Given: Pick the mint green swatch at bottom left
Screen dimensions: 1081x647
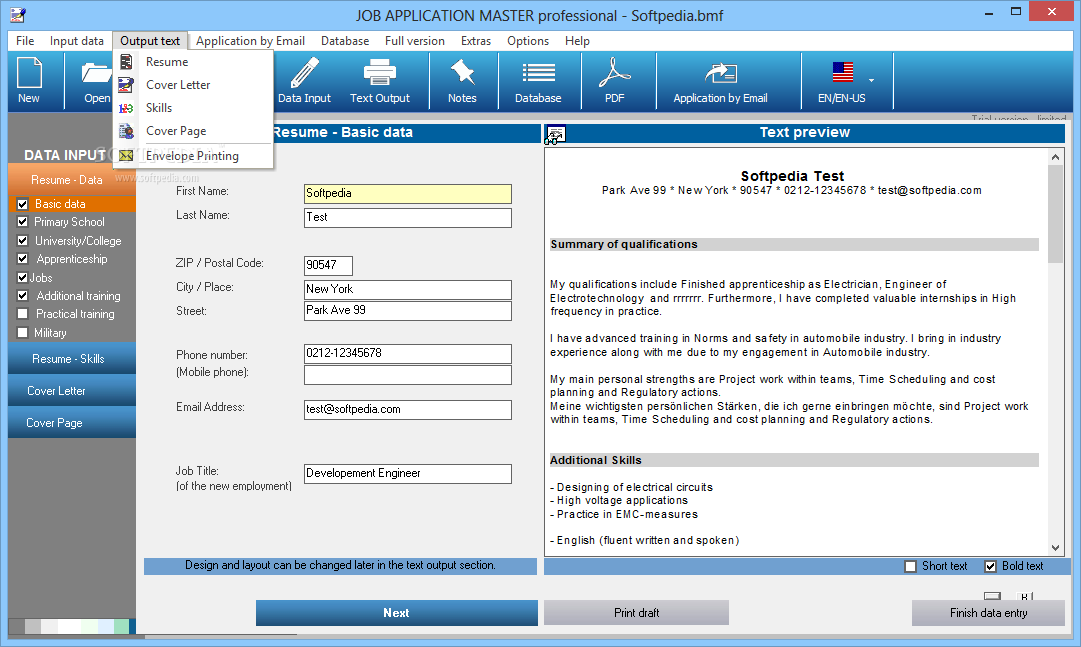Looking at the screenshot, I should click(x=121, y=626).
